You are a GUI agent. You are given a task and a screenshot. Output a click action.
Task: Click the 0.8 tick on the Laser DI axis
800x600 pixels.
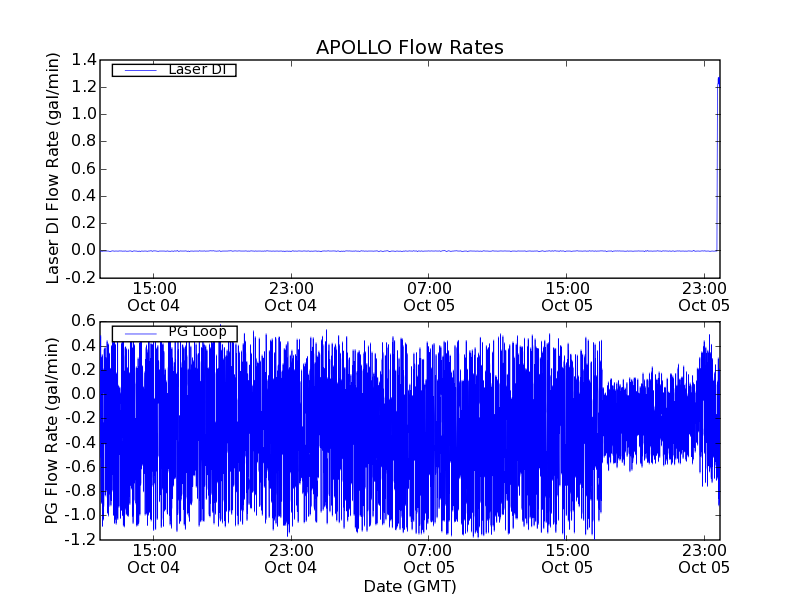point(83,141)
